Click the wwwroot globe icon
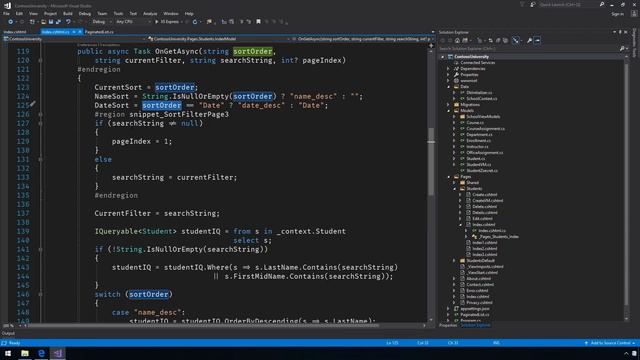This screenshot has height=360, width=640. pyautogui.click(x=456, y=80)
